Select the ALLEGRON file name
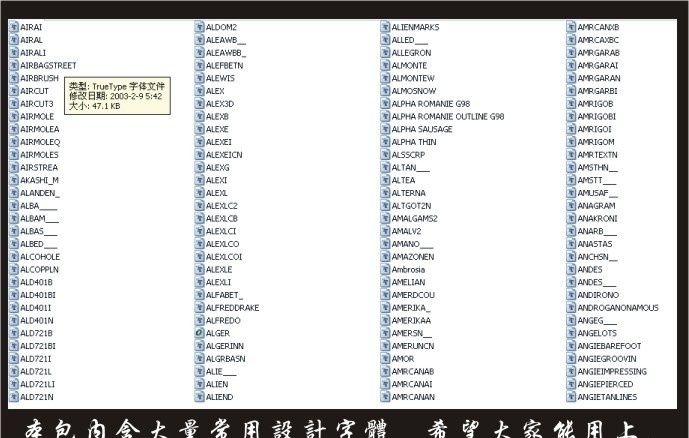This screenshot has width=689, height=438. click(x=411, y=53)
